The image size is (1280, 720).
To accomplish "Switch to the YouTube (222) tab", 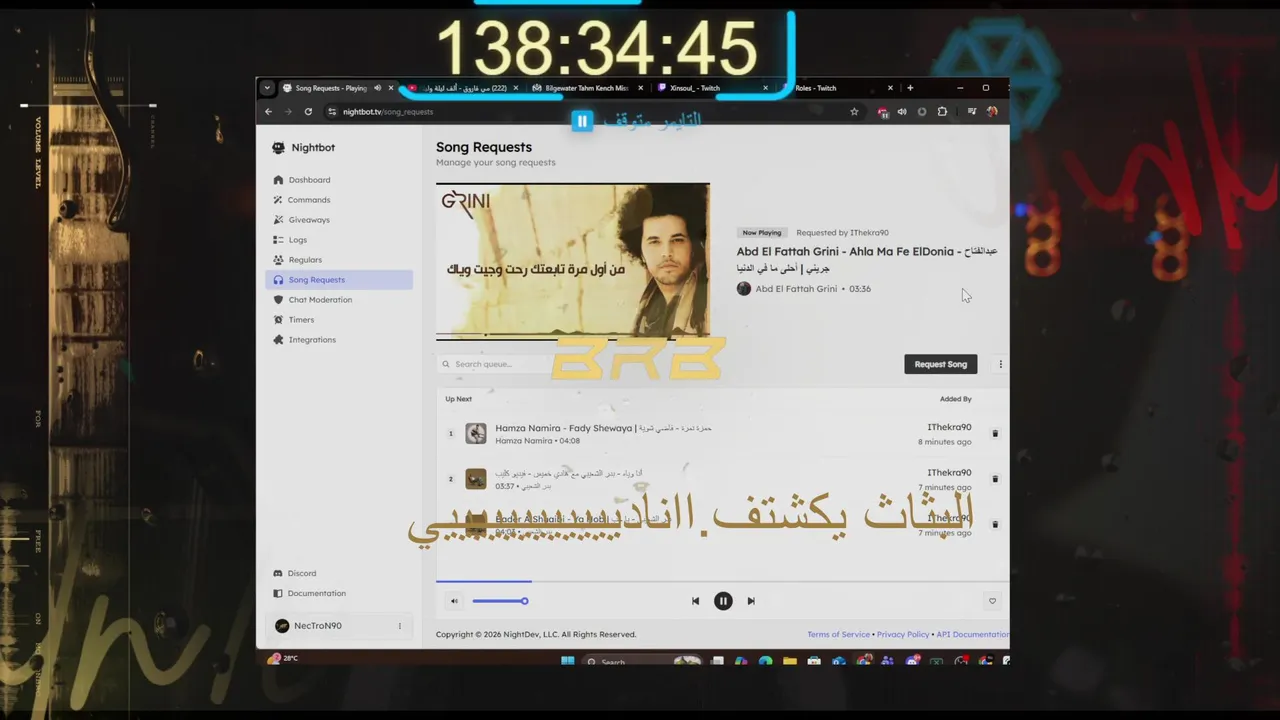I will (x=462, y=88).
